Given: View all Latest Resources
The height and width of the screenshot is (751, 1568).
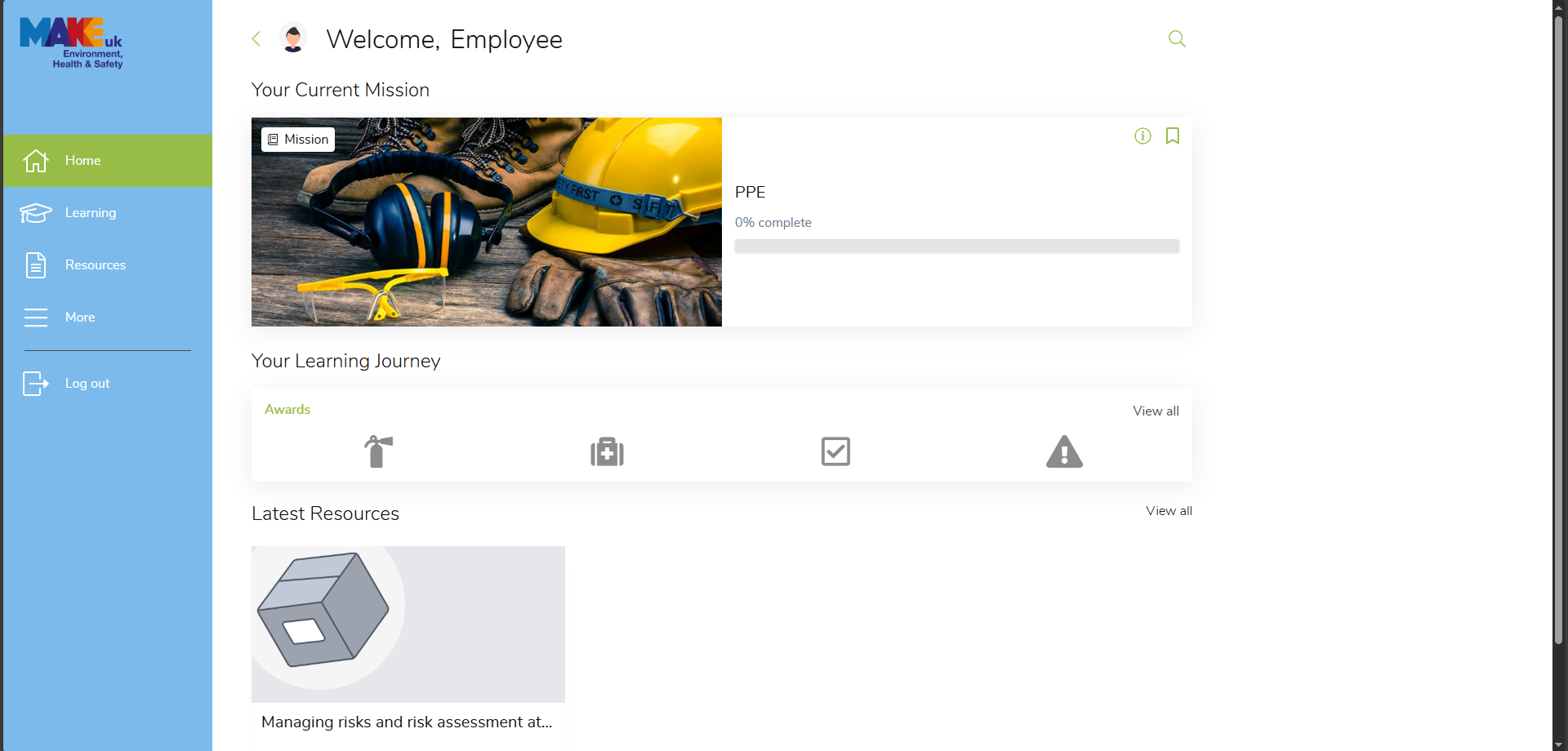Looking at the screenshot, I should coord(1168,511).
